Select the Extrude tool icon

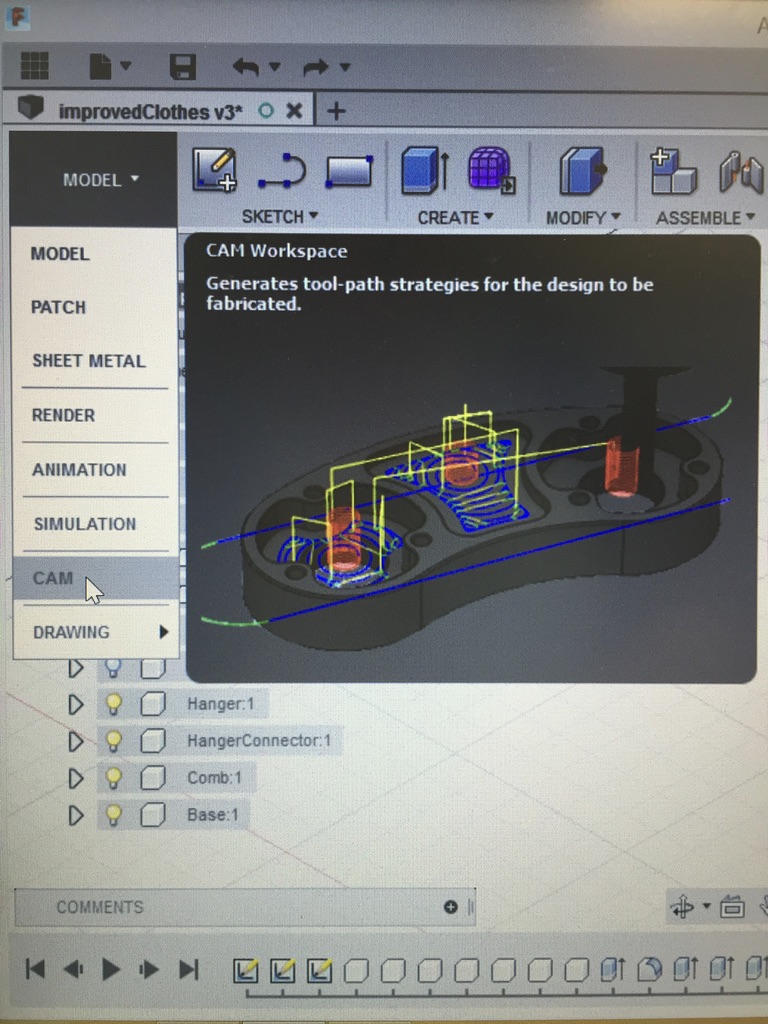click(424, 170)
